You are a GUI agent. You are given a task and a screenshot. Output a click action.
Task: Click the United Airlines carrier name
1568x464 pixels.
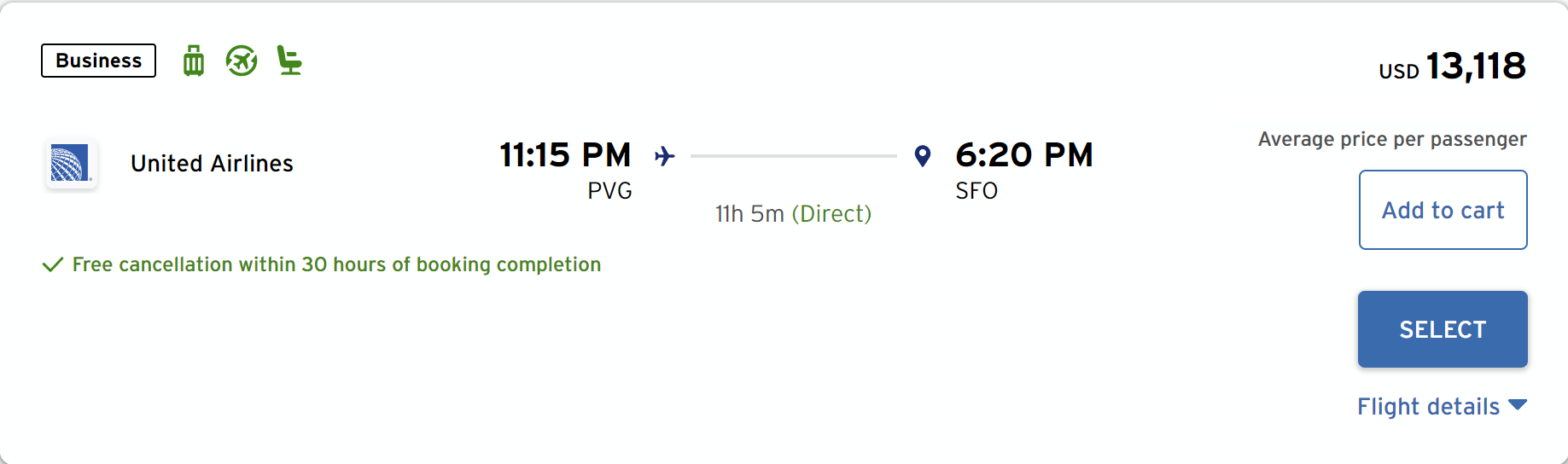tap(212, 163)
